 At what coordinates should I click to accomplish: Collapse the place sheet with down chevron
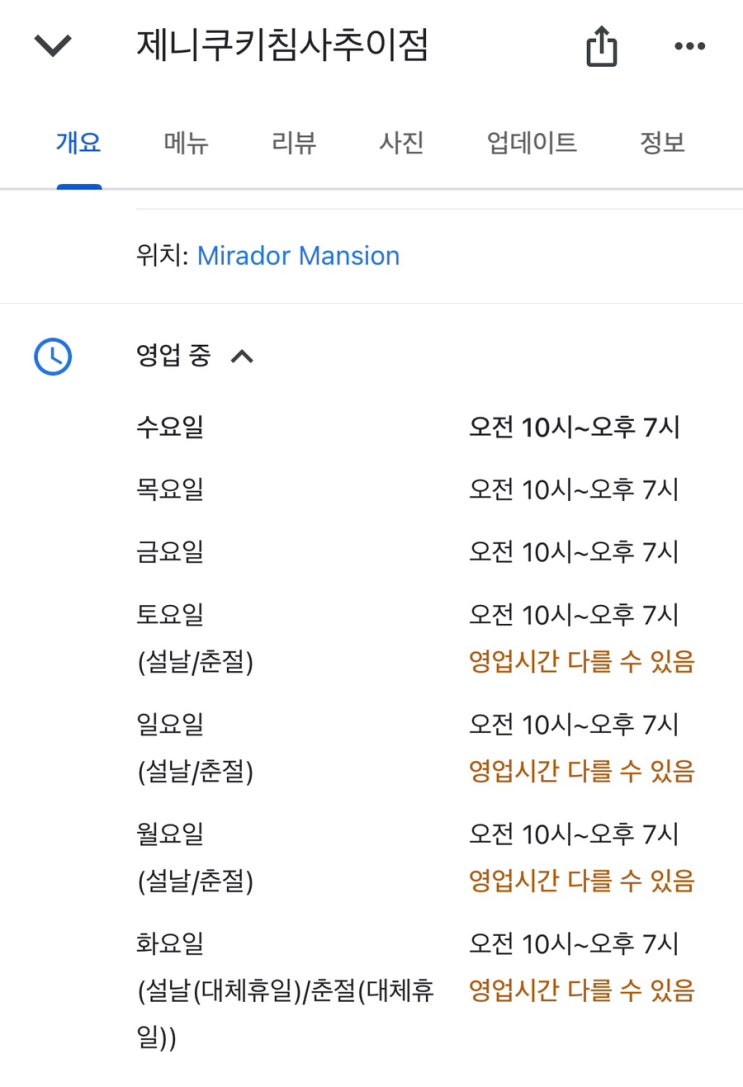(52, 46)
